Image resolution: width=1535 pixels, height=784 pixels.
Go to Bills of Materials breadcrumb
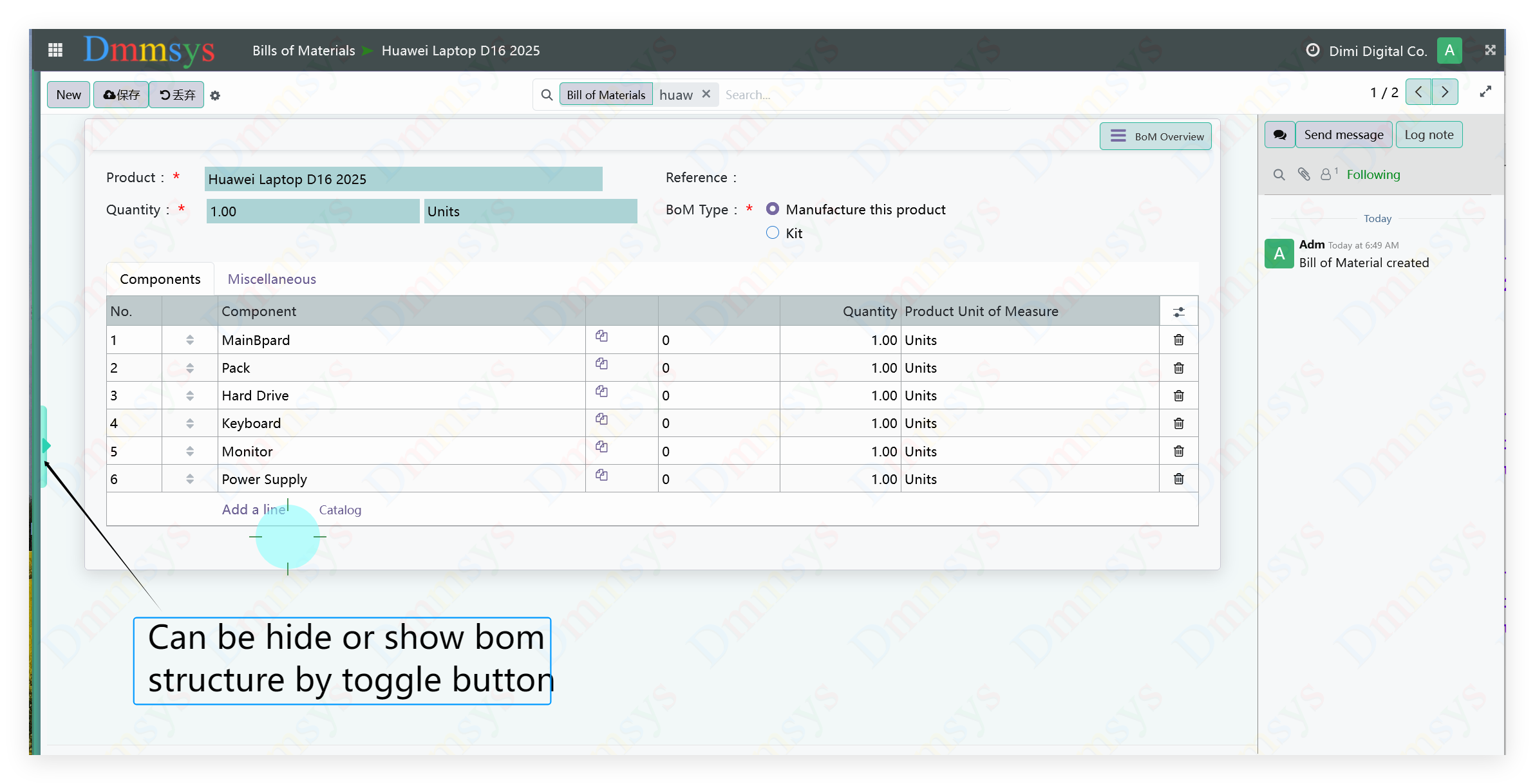(303, 50)
